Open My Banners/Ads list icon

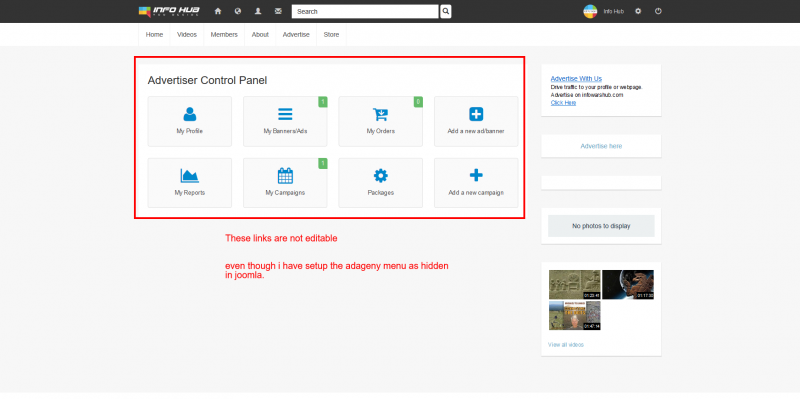[285, 114]
